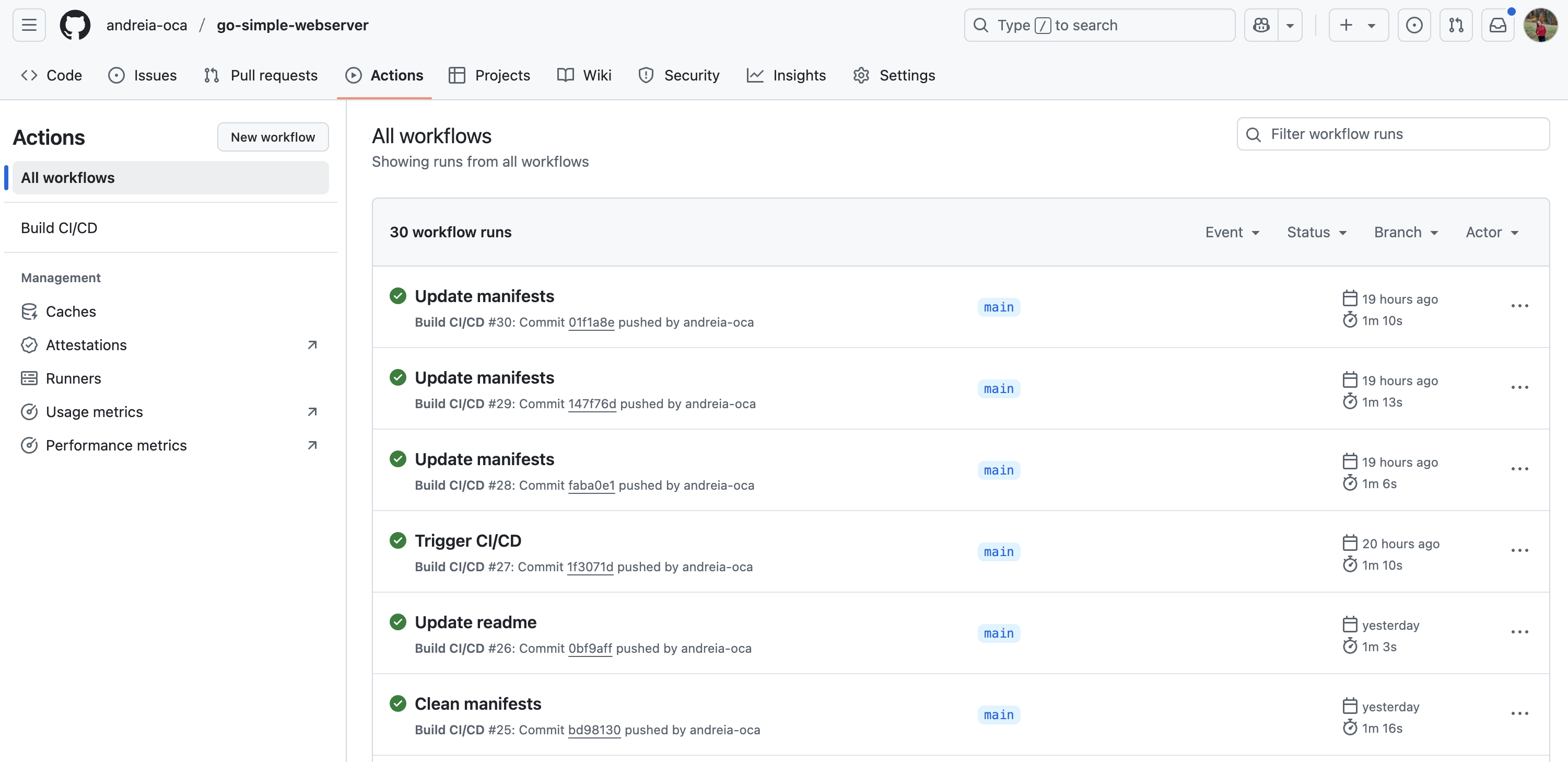Screen dimensions: 1568x762
Task: Open commit 01f1a8e from Update manifests run
Action: 591,322
